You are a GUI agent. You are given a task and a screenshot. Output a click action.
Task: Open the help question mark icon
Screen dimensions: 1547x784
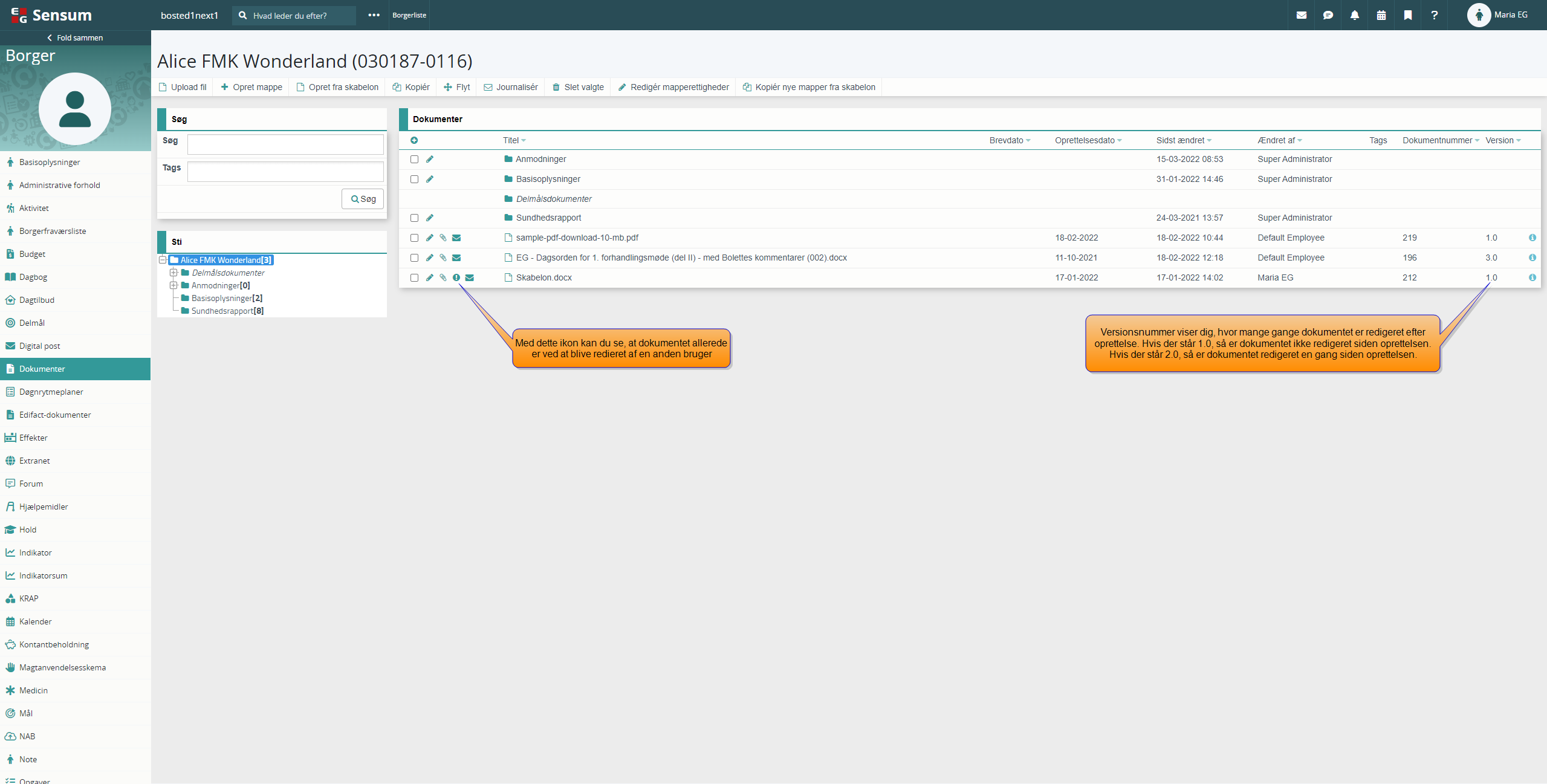tap(1434, 15)
